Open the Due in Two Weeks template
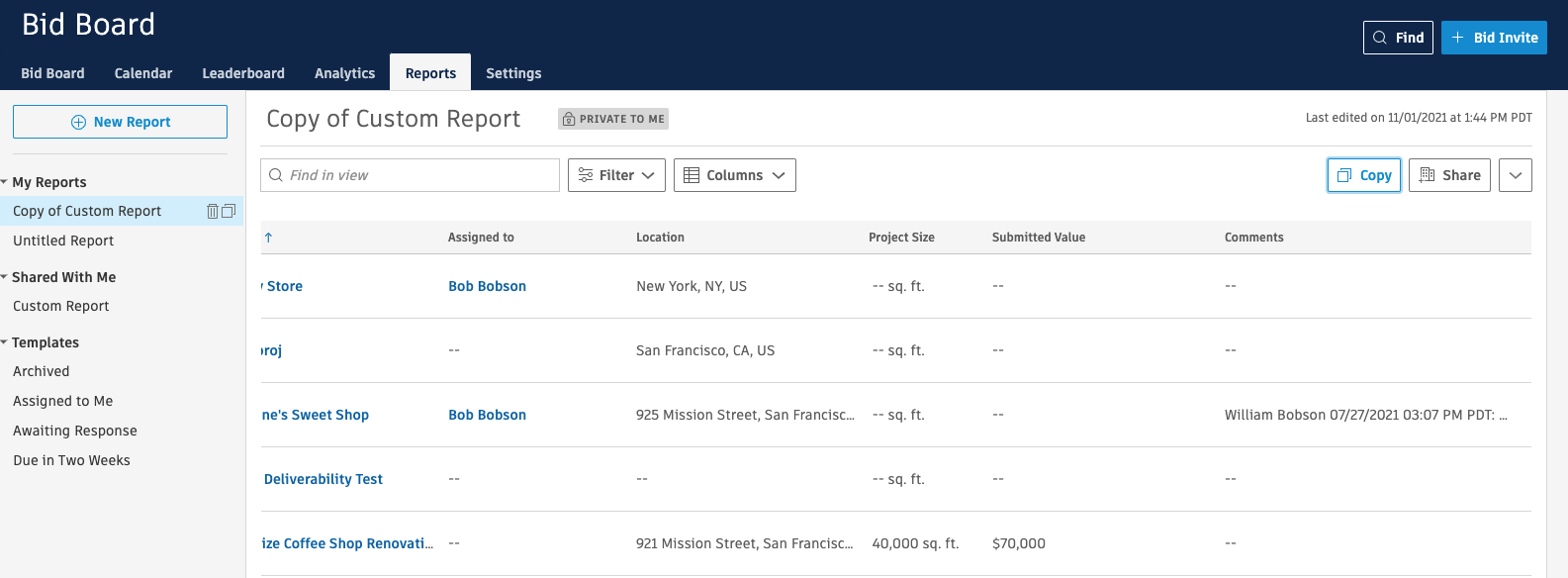Screen dimensions: 1568x578 (x=71, y=460)
